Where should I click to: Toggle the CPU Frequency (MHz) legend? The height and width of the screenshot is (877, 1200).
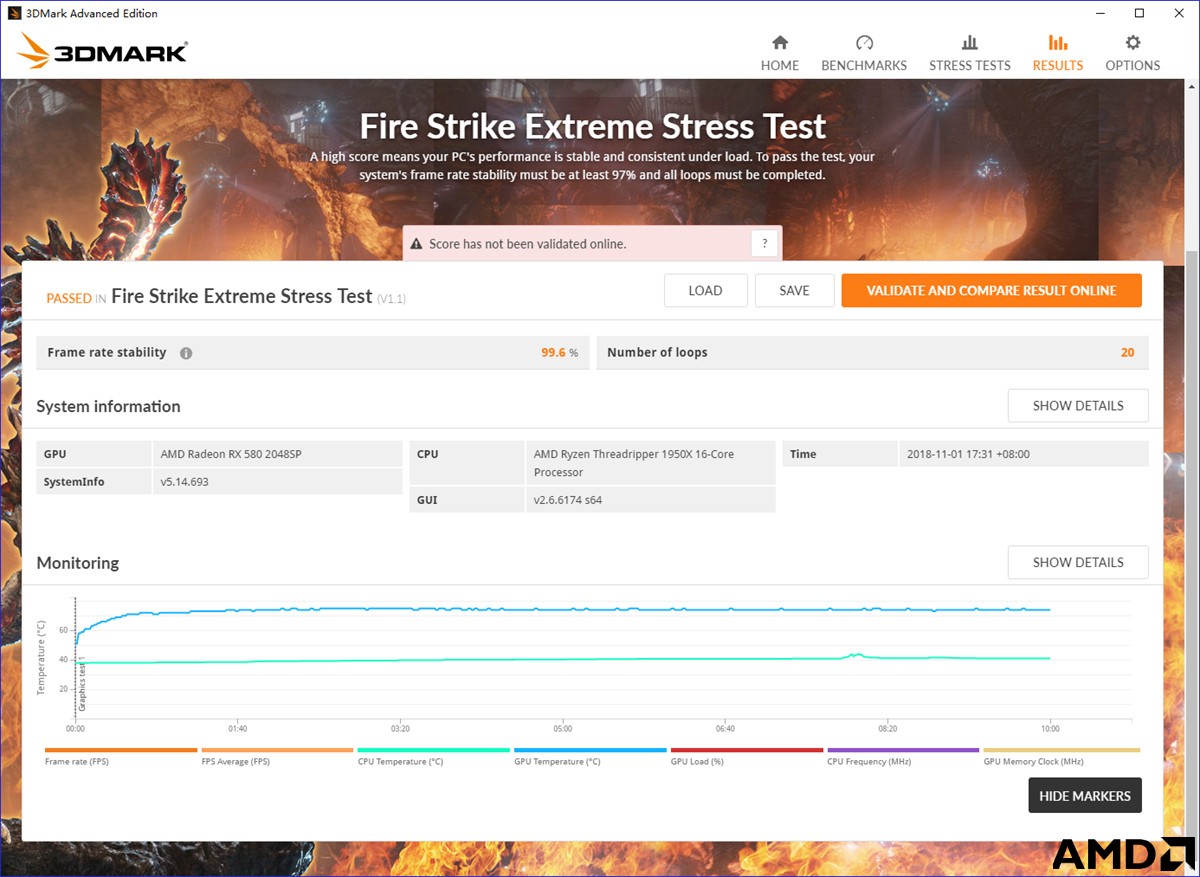(x=903, y=756)
